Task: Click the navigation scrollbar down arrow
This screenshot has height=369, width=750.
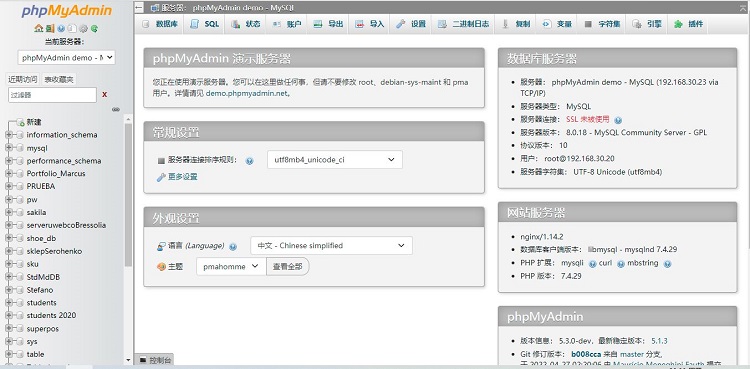Action: [128, 360]
